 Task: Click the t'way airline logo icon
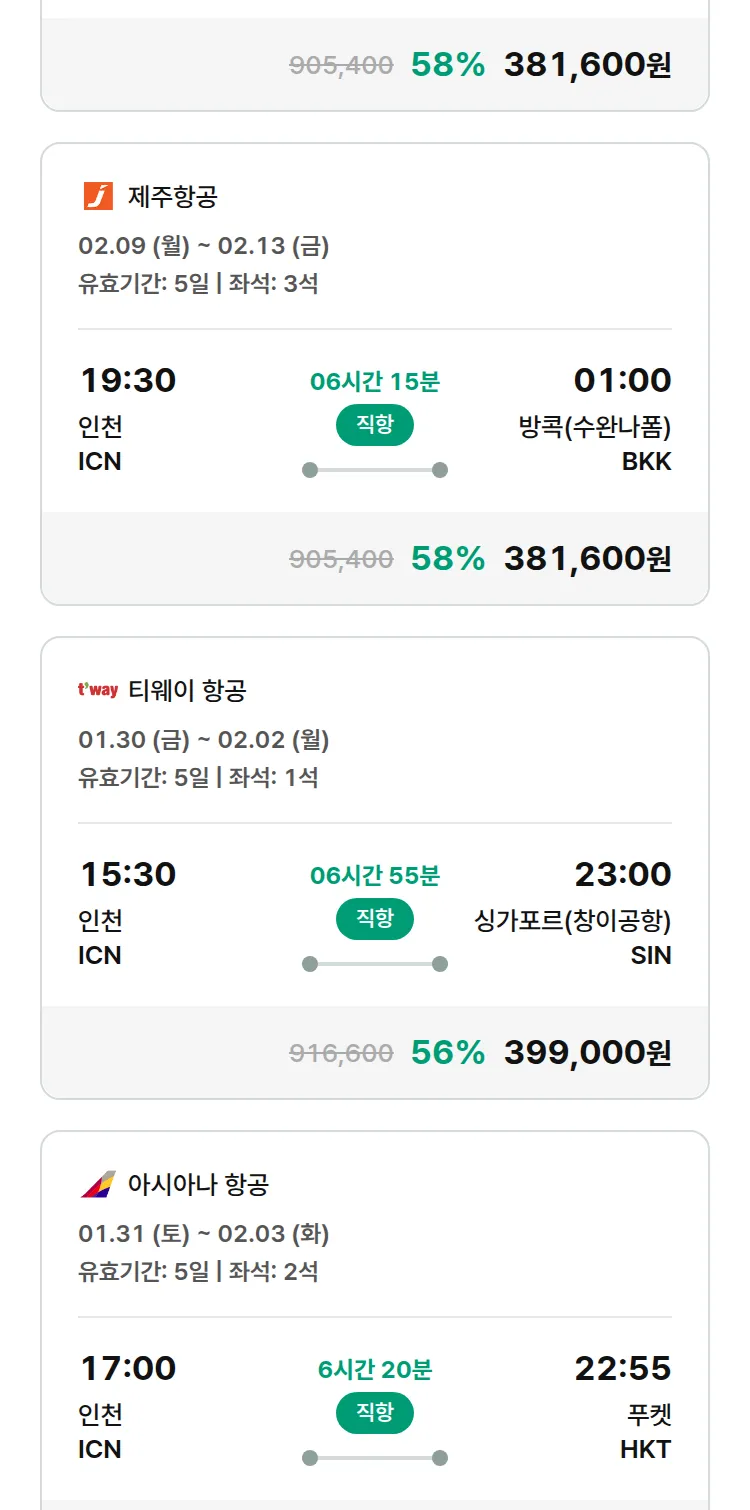pyautogui.click(x=98, y=690)
